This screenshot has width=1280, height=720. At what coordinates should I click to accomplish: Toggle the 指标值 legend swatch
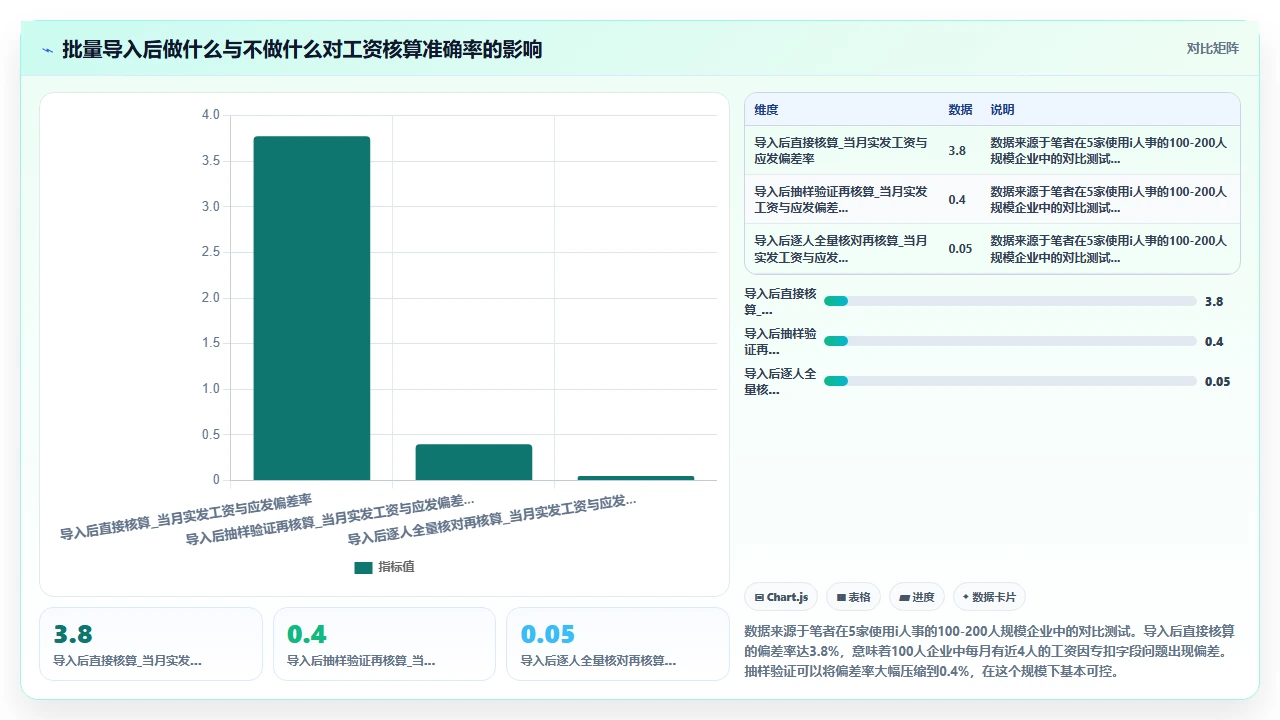[363, 567]
